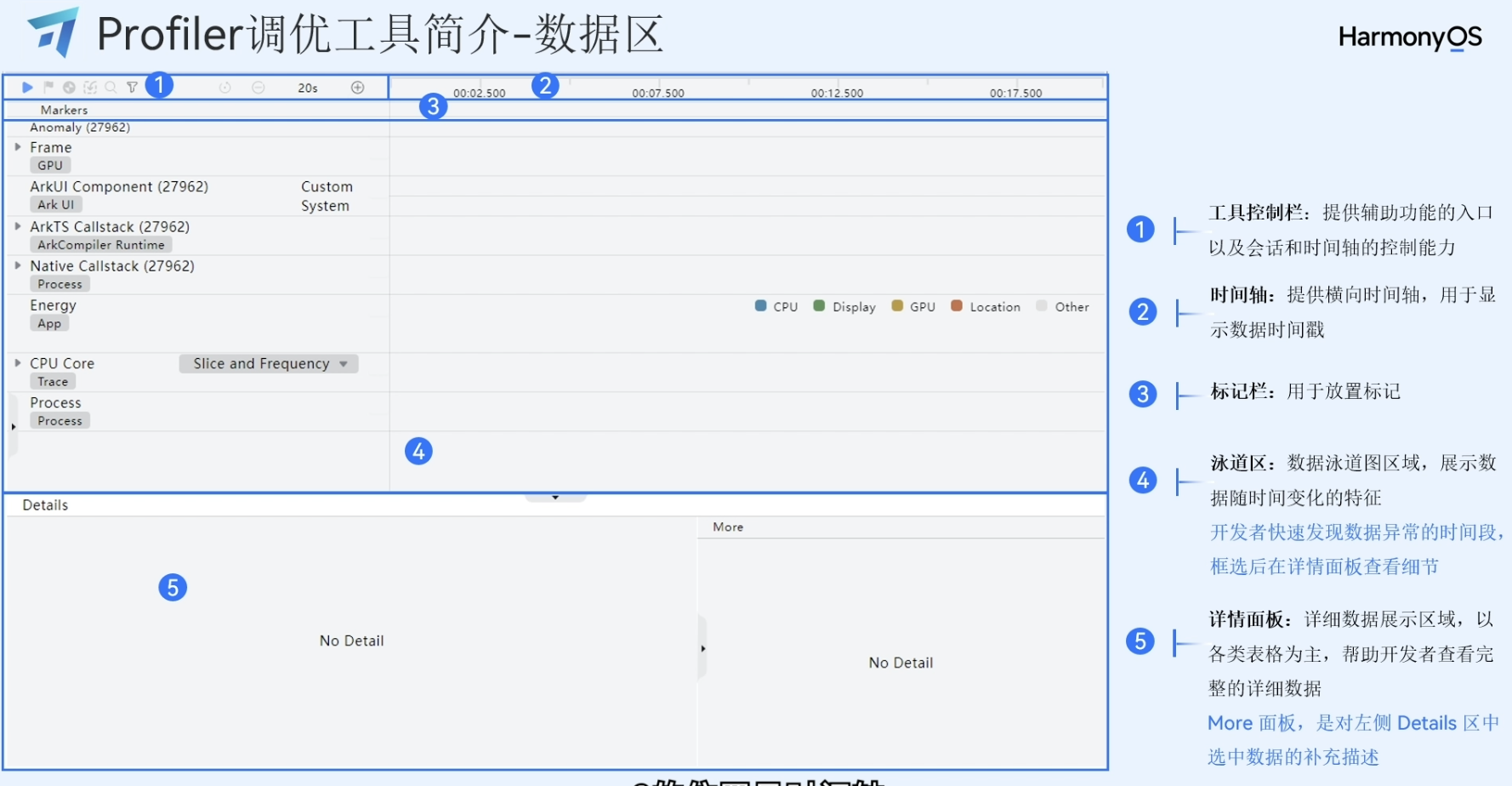The image size is (1512, 786).
Task: Click the Process tag under Process lane
Action: point(60,420)
